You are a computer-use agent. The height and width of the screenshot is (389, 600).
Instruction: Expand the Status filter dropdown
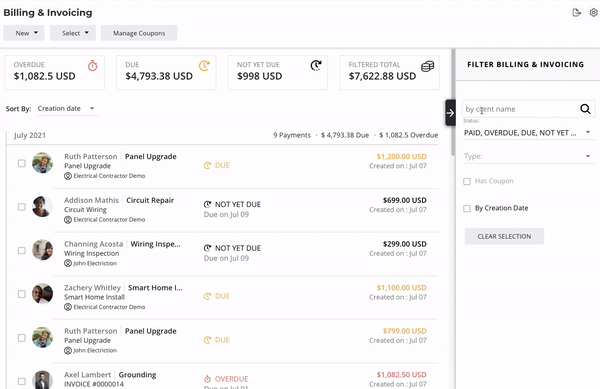click(528, 133)
